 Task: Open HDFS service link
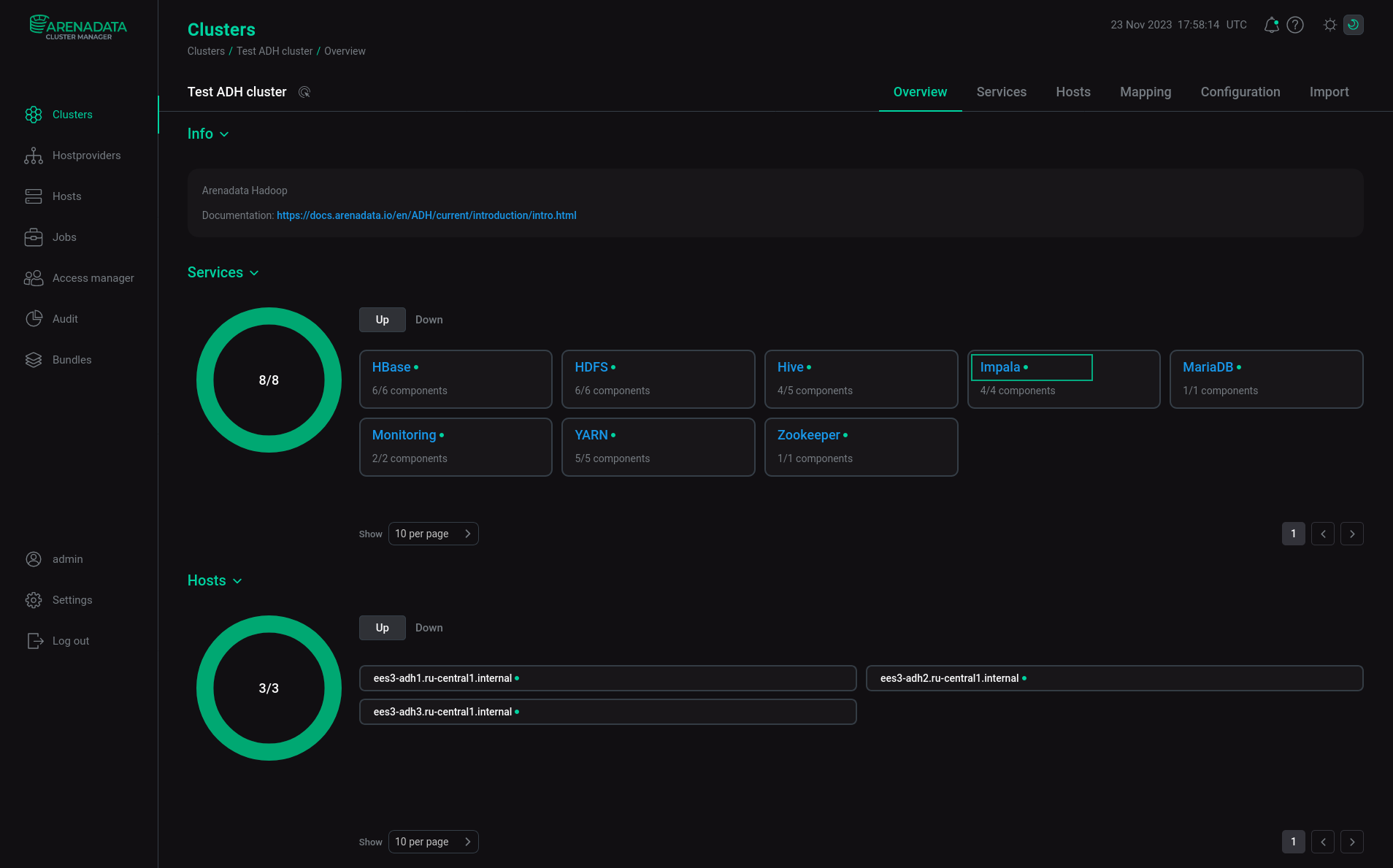pyautogui.click(x=591, y=367)
